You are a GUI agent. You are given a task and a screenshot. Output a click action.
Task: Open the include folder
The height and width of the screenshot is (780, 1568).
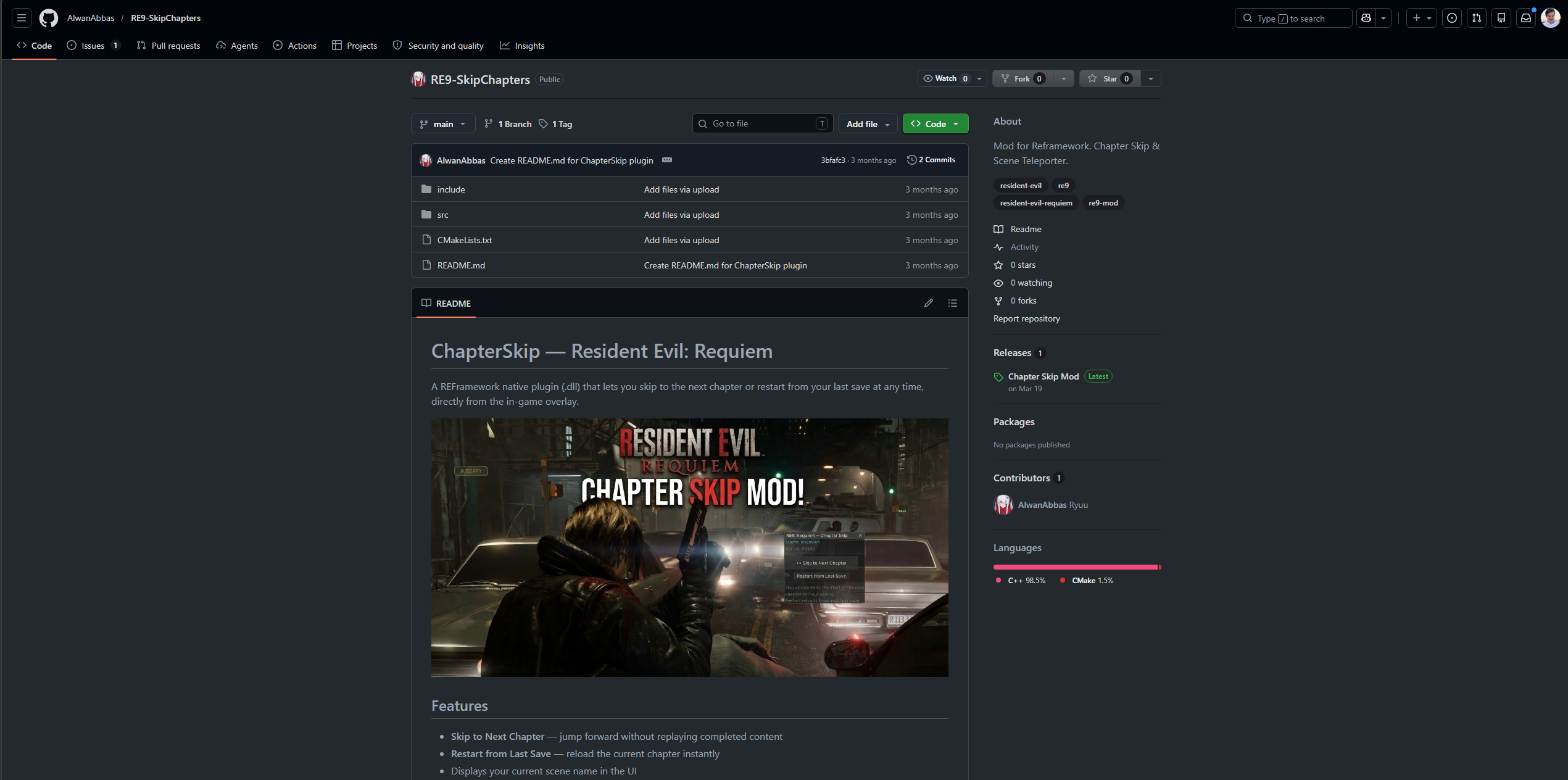[x=451, y=189]
